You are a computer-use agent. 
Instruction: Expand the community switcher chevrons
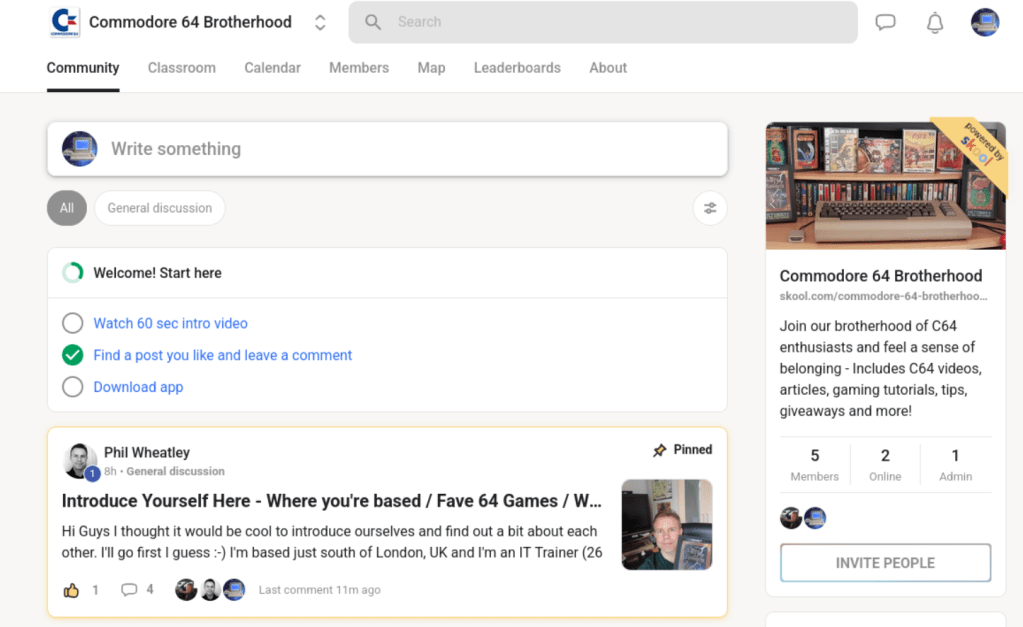[320, 22]
